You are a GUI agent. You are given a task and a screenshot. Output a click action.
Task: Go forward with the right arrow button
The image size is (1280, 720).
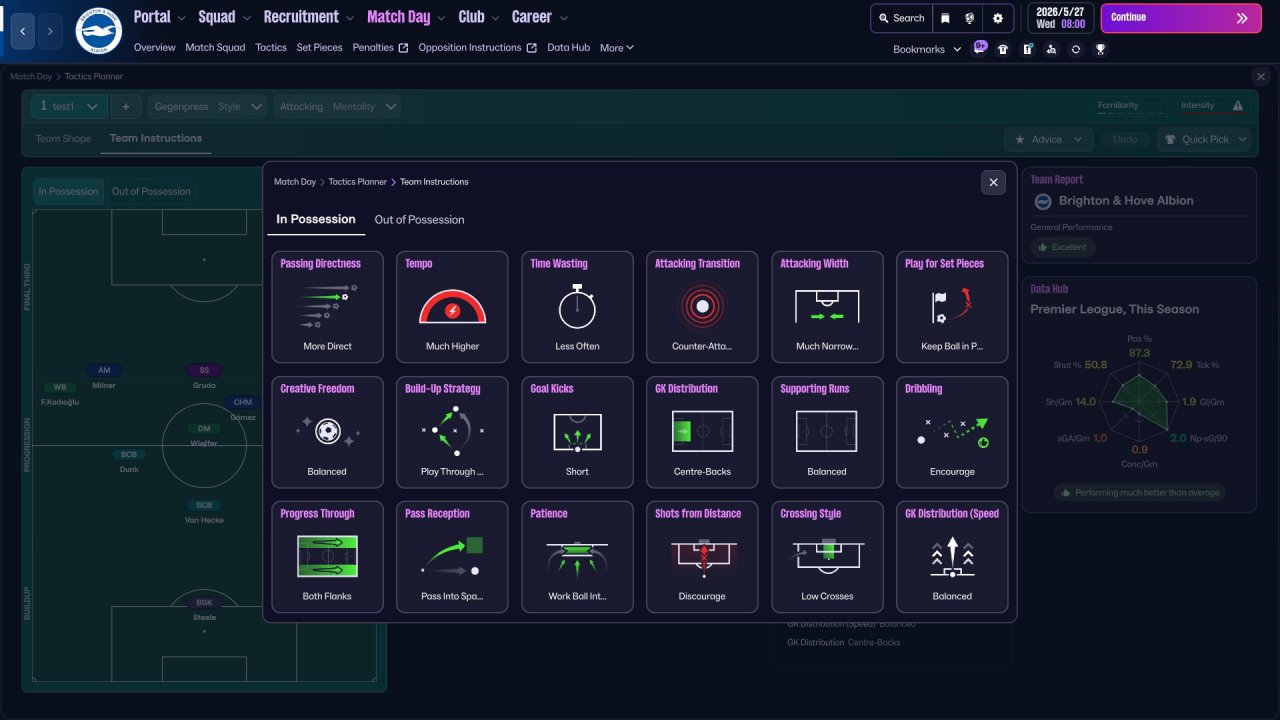(50, 31)
